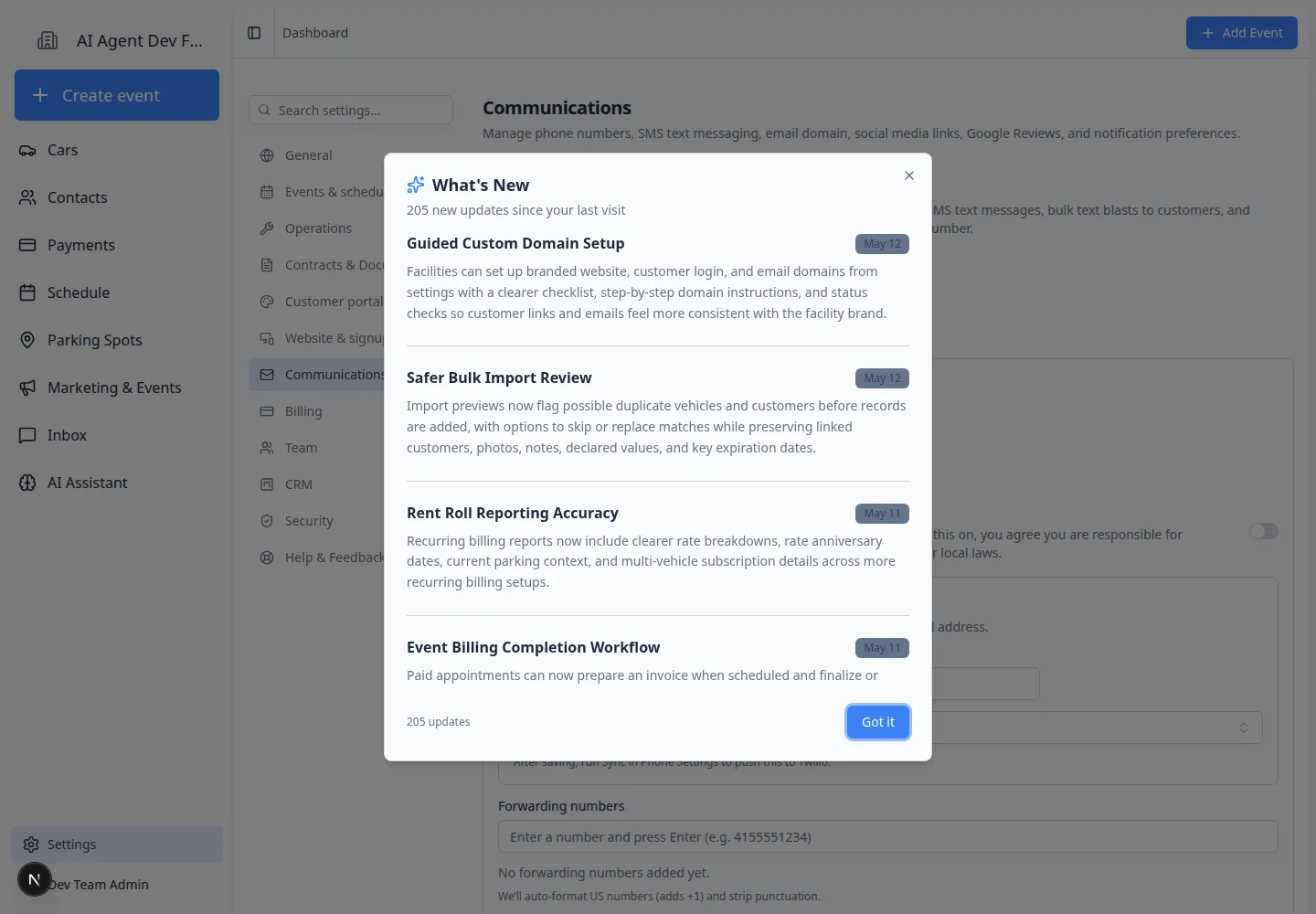Click the Help & Feedback lifebuoy icon
The height and width of the screenshot is (914, 1316).
point(267,558)
